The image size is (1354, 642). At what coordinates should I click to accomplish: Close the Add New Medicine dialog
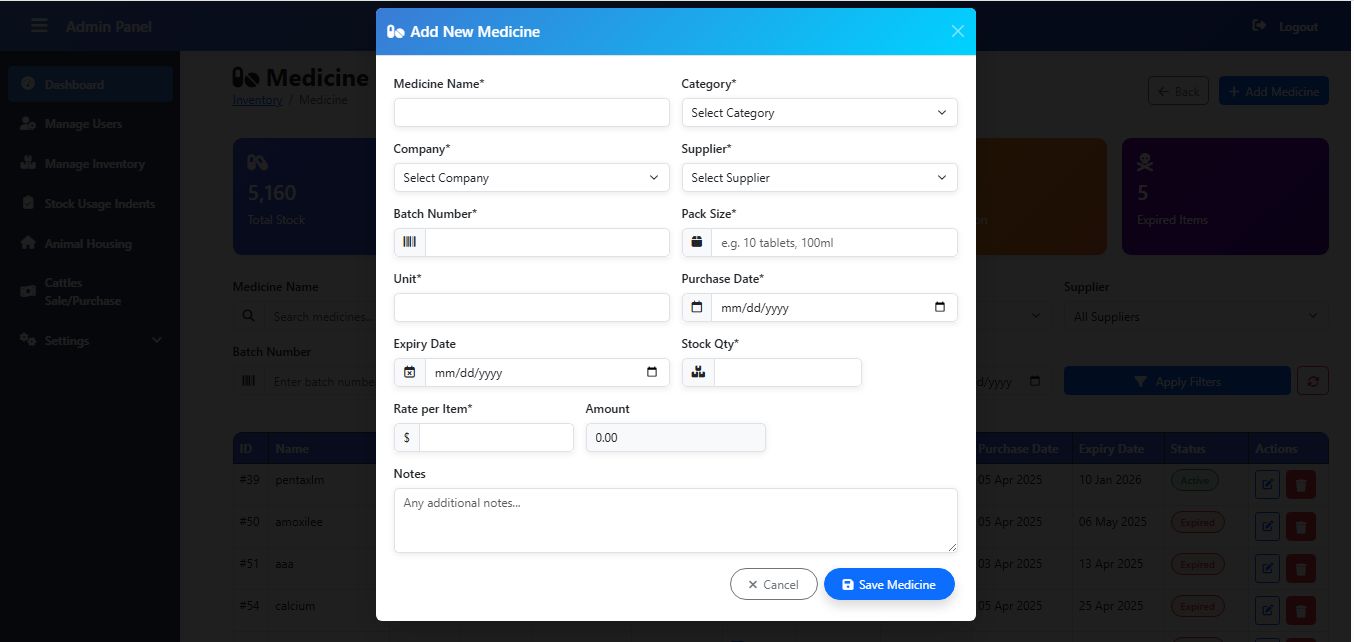pyautogui.click(x=957, y=31)
